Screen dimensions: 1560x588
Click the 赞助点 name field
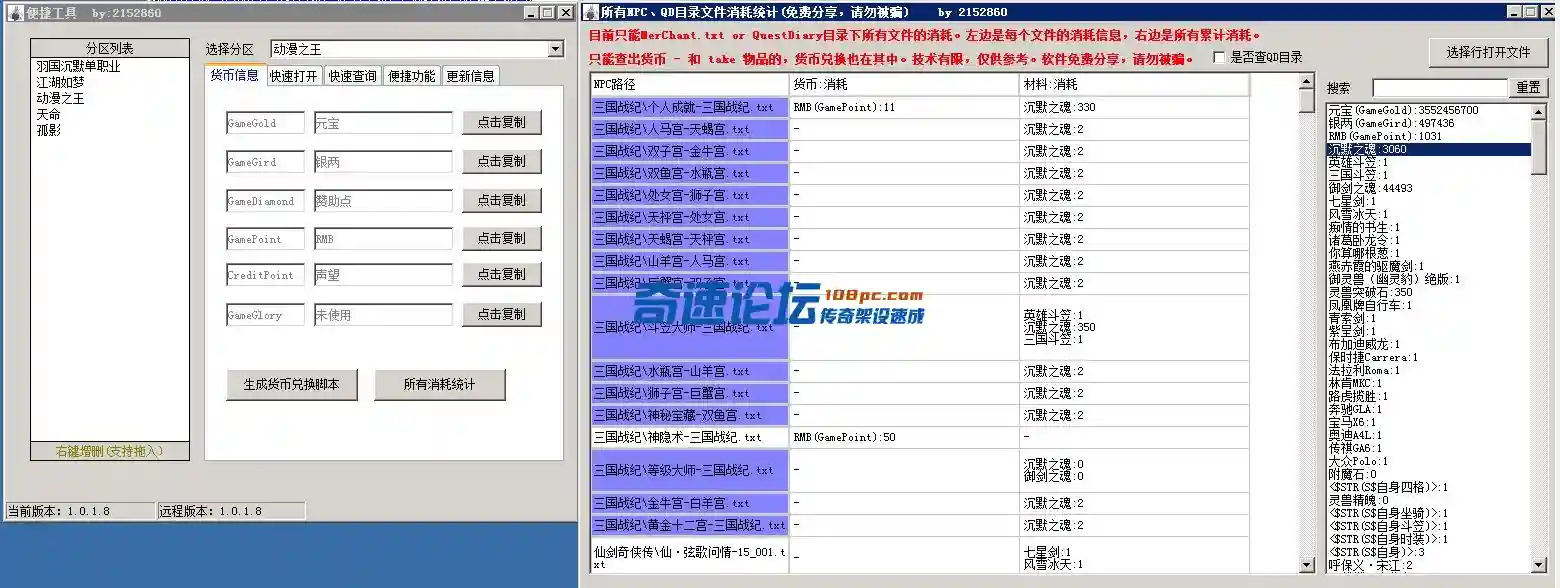(383, 200)
